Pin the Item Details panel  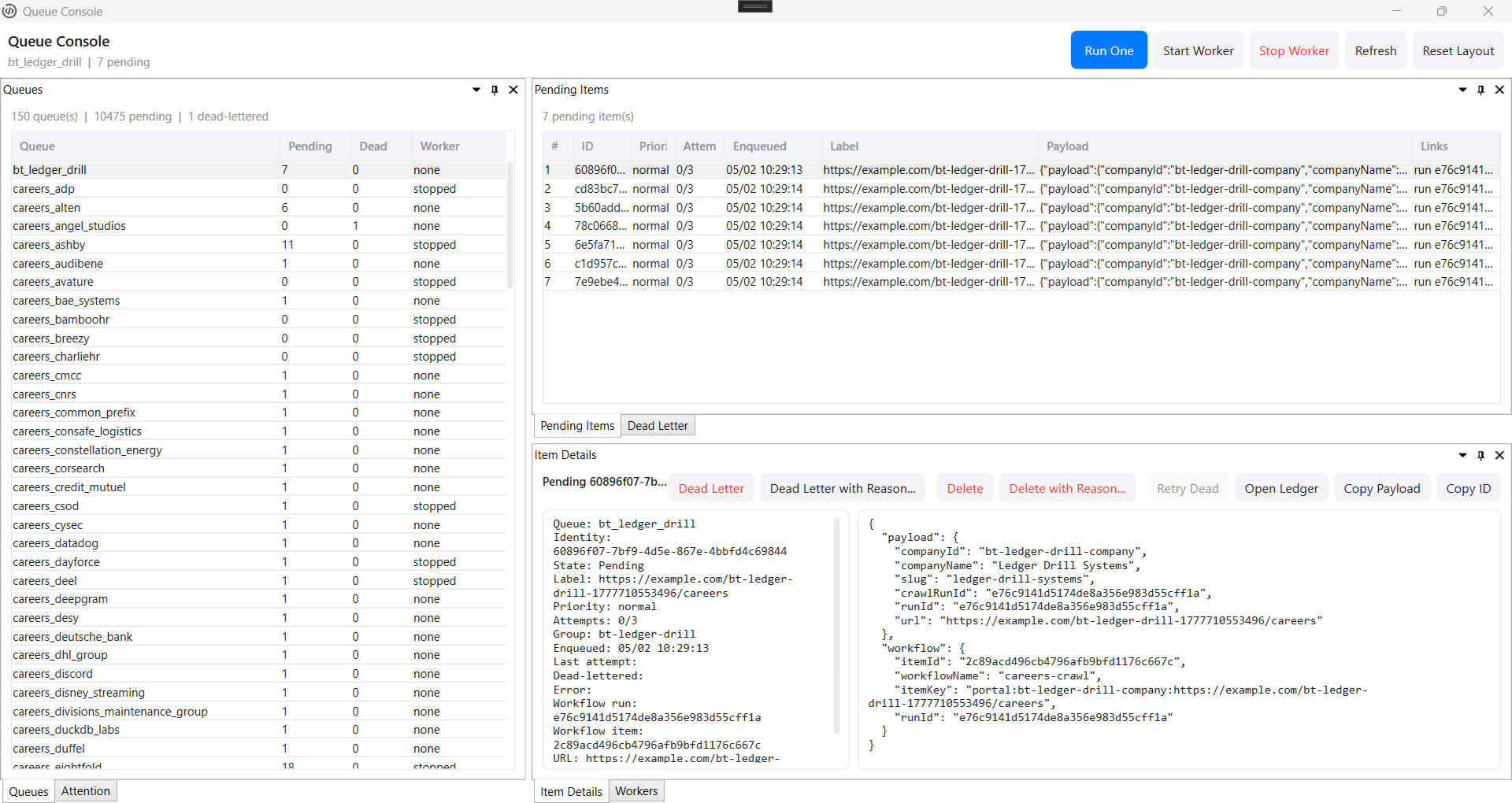(1481, 455)
